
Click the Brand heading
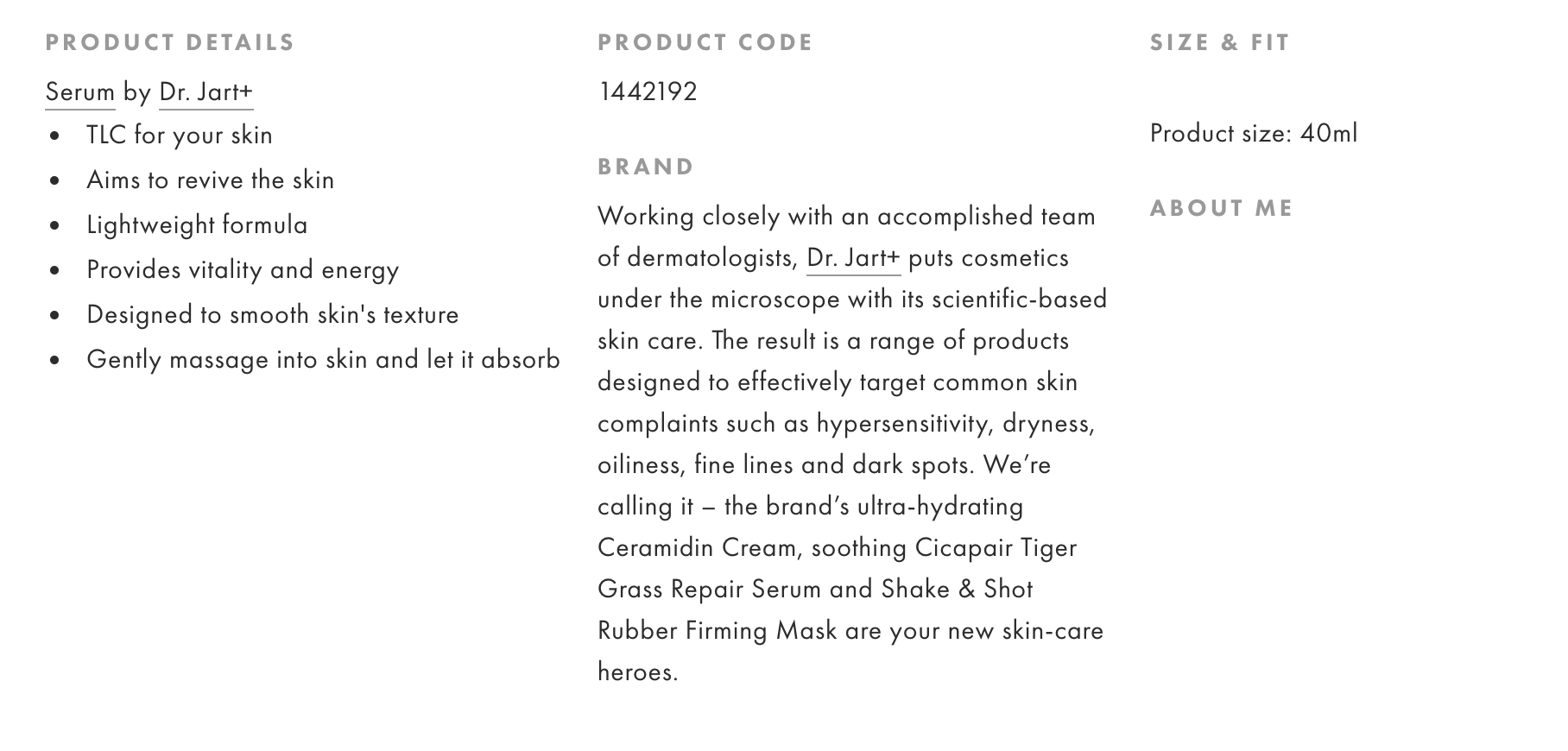click(645, 167)
